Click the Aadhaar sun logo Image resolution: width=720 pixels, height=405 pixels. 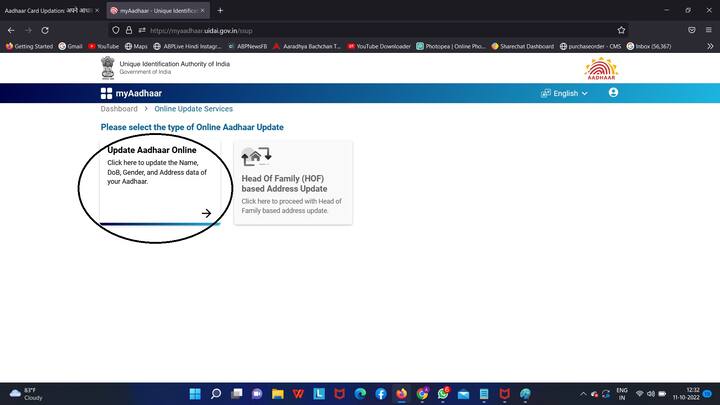click(601, 68)
